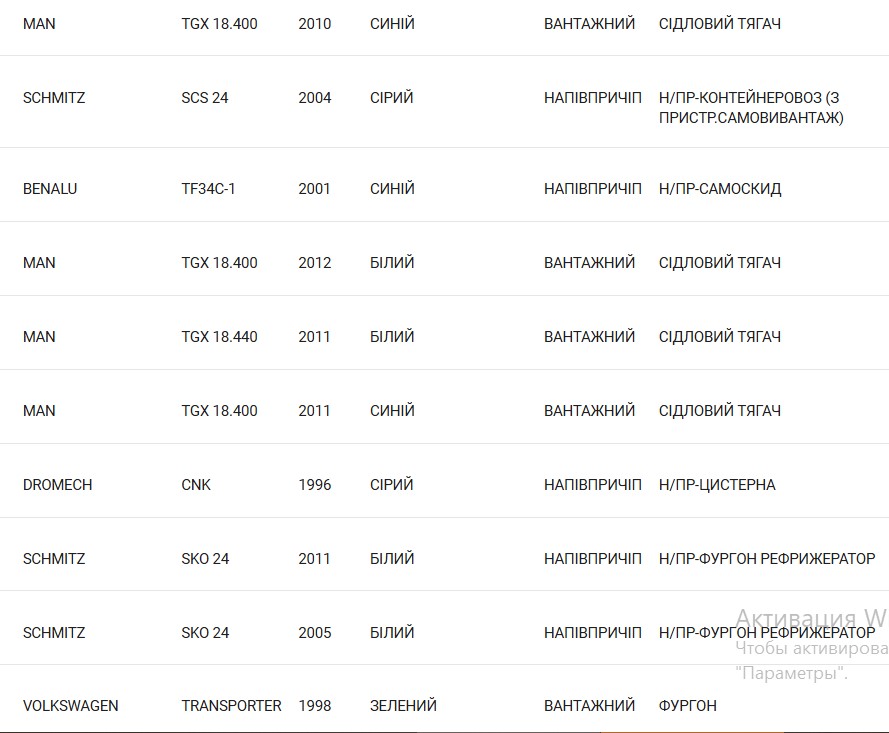The image size is (889, 733).
Task: Select the TGX 18.440 model cell
Action: tap(219, 337)
